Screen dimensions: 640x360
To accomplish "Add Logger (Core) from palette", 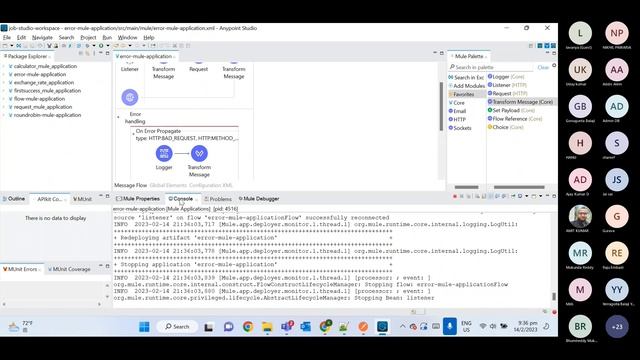I will tap(506, 76).
